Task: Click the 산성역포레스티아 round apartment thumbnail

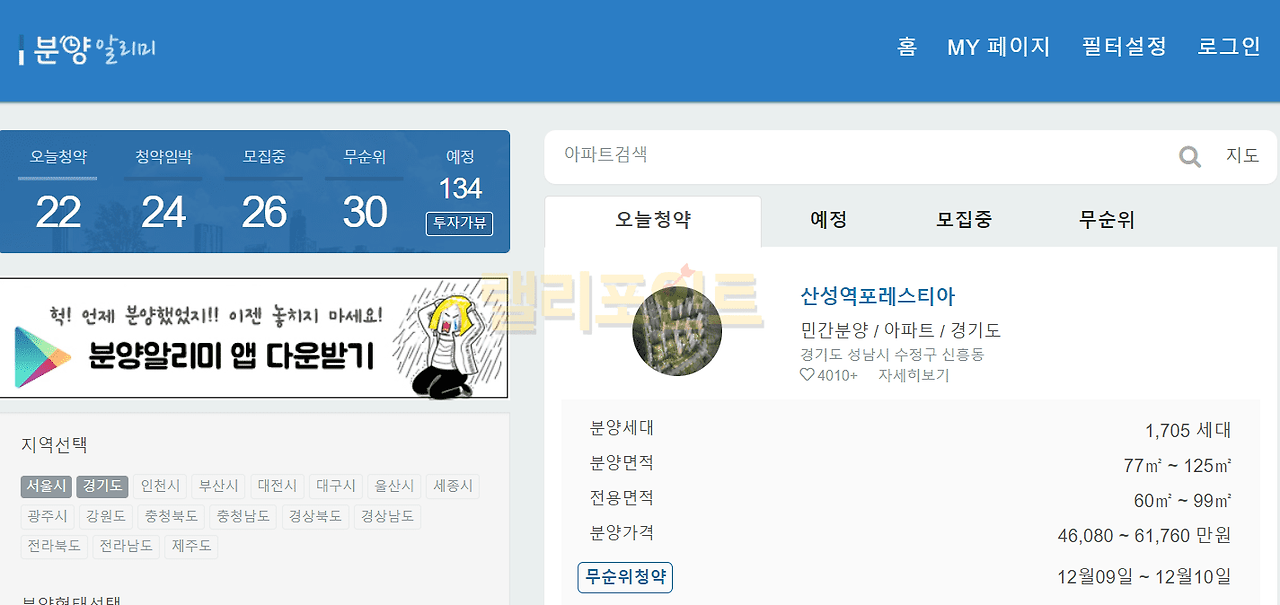Action: coord(677,331)
